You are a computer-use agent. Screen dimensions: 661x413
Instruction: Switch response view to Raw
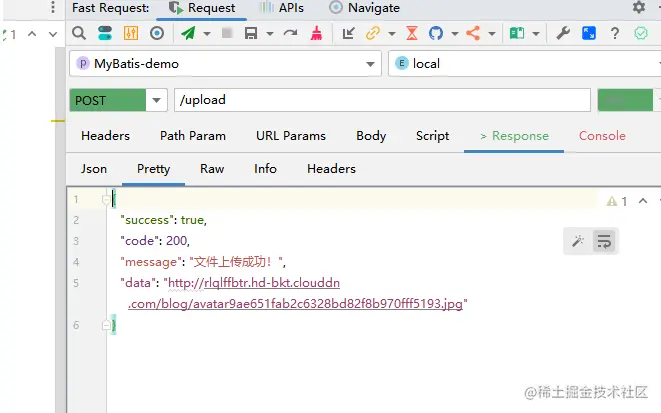point(212,169)
